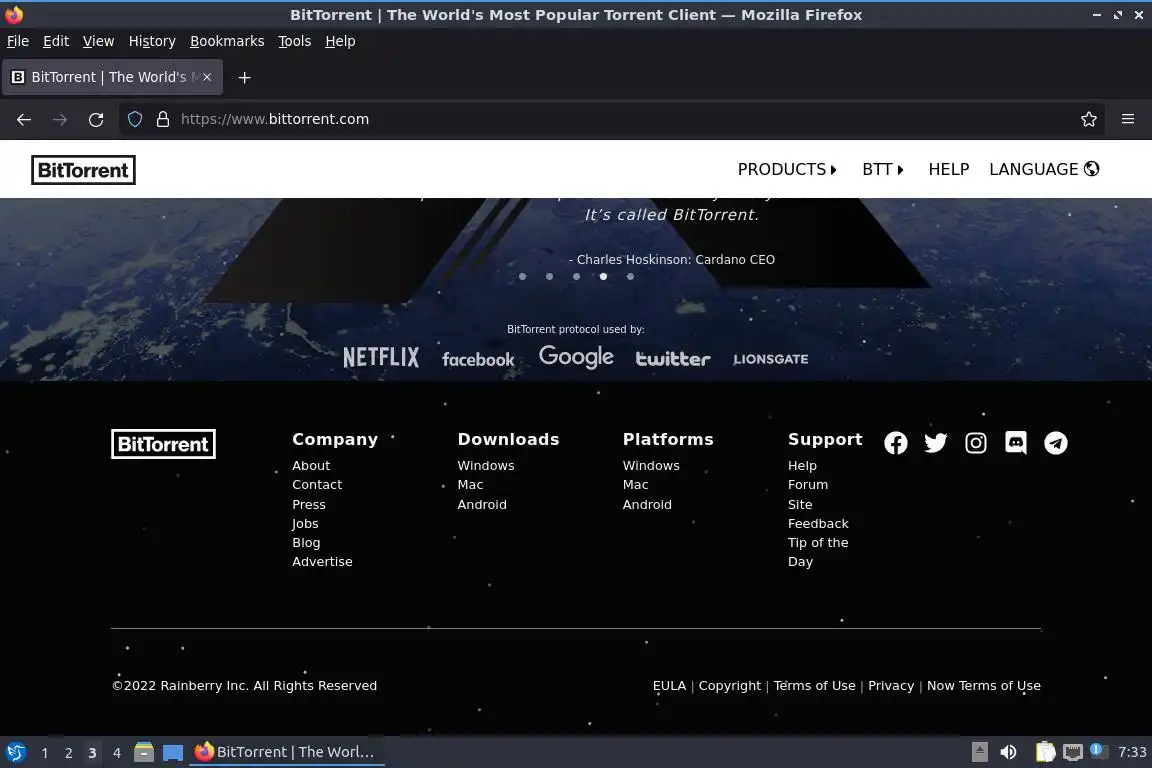The width and height of the screenshot is (1152, 768).
Task: Select the fourth active carousel dot
Action: 603,276
